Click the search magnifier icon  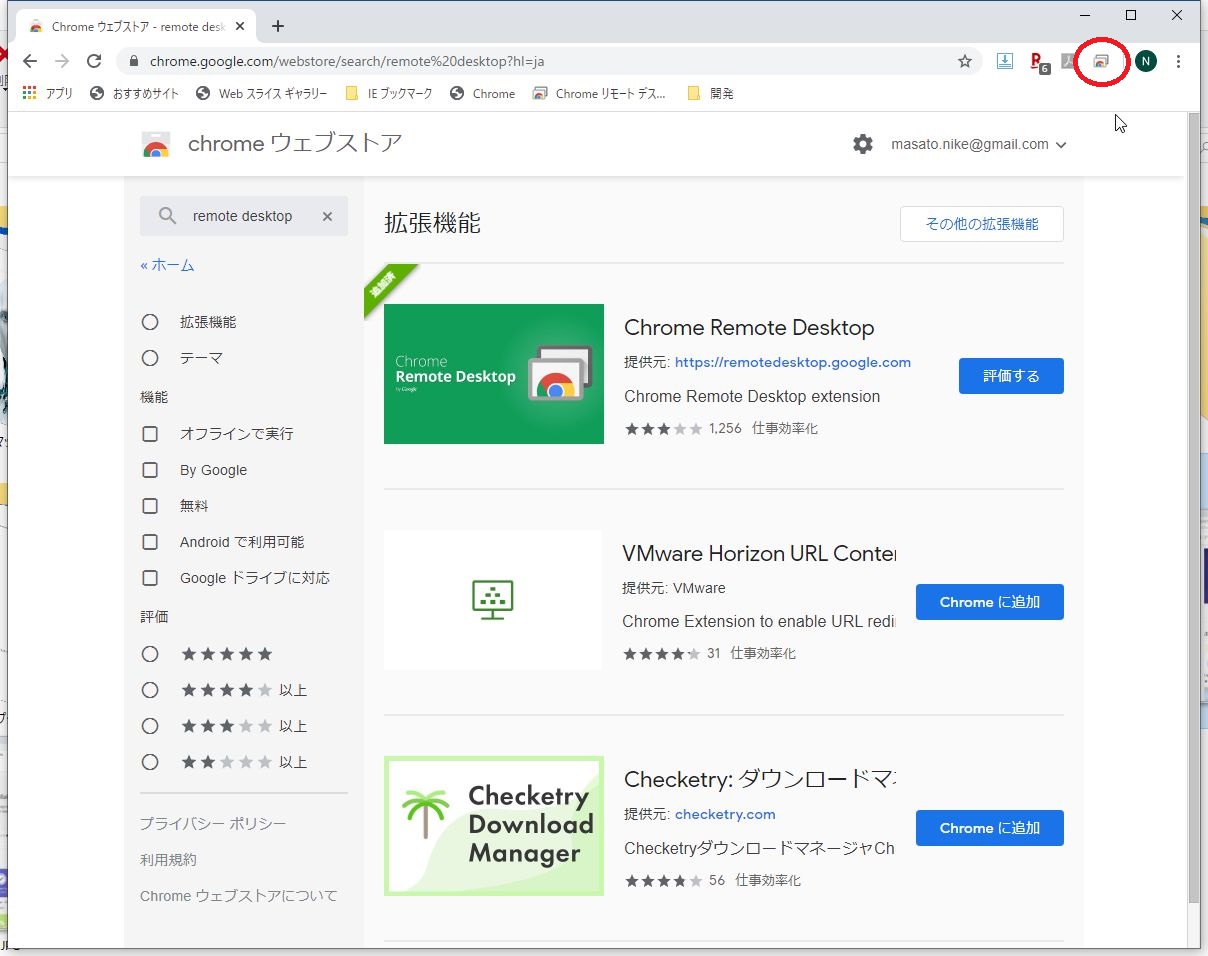tap(168, 216)
